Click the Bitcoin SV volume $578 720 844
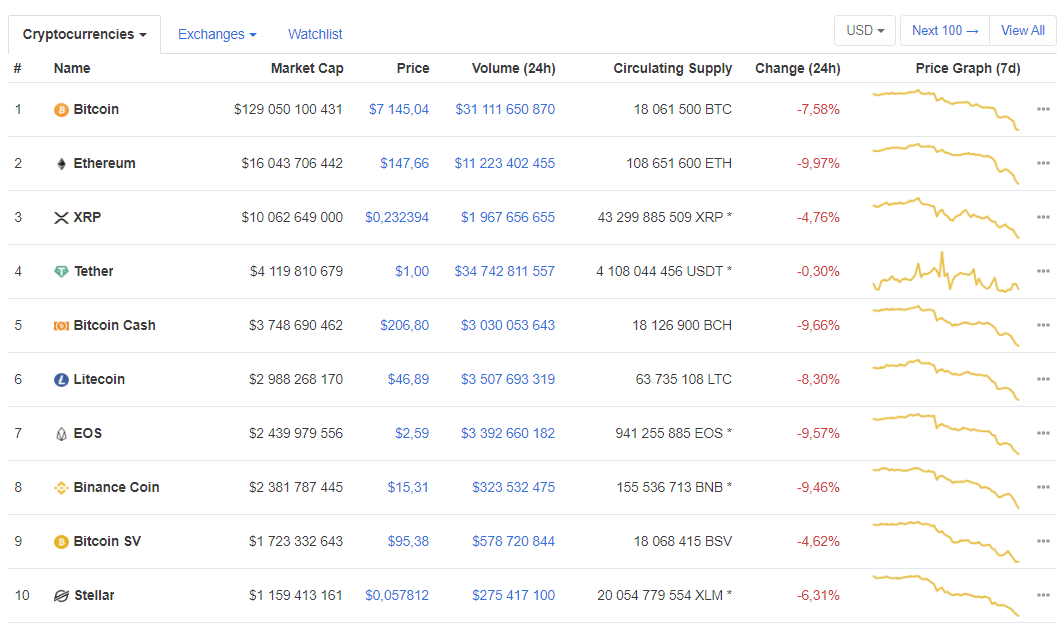 click(514, 542)
